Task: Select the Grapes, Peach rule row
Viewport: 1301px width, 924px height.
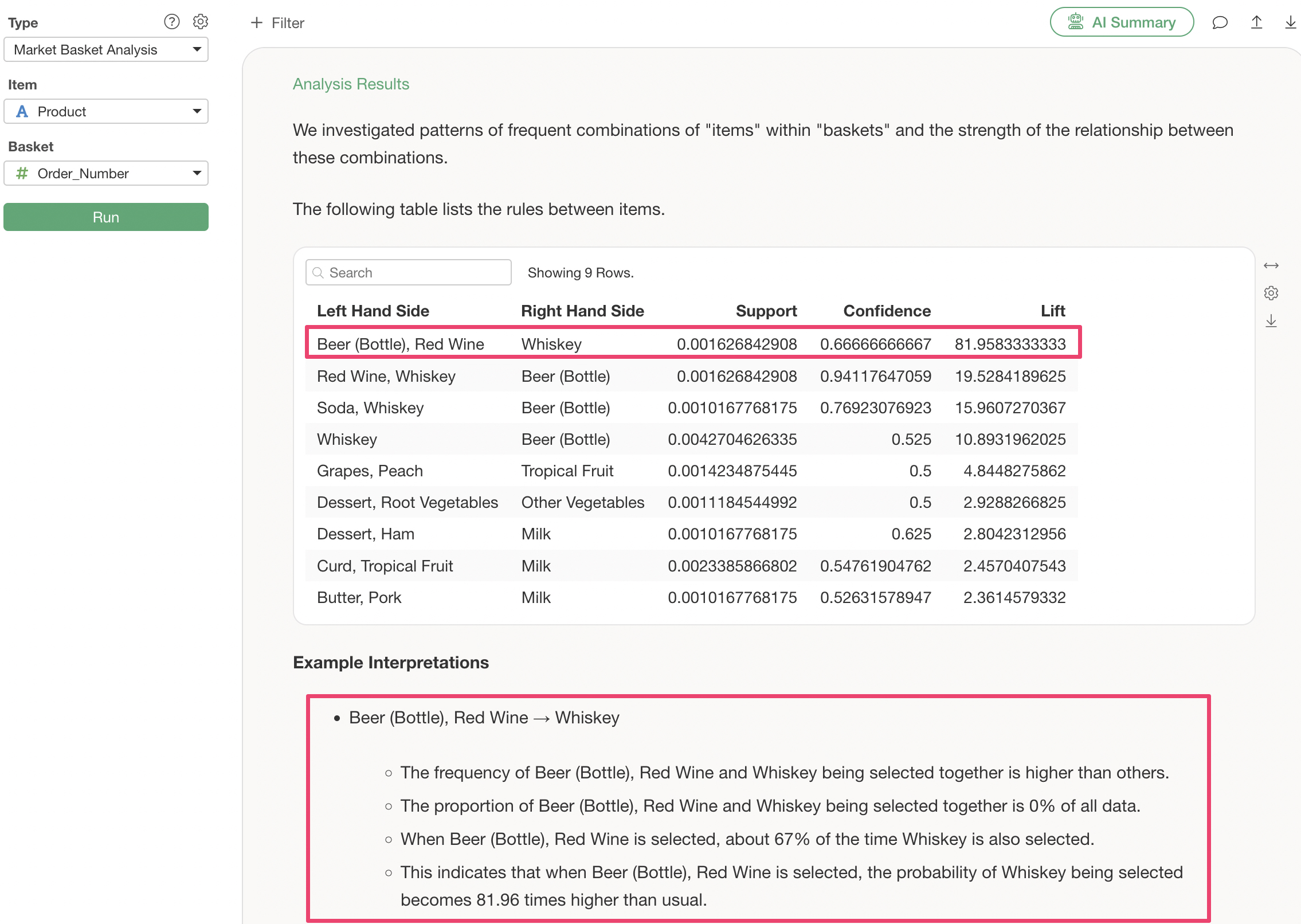Action: 691,471
